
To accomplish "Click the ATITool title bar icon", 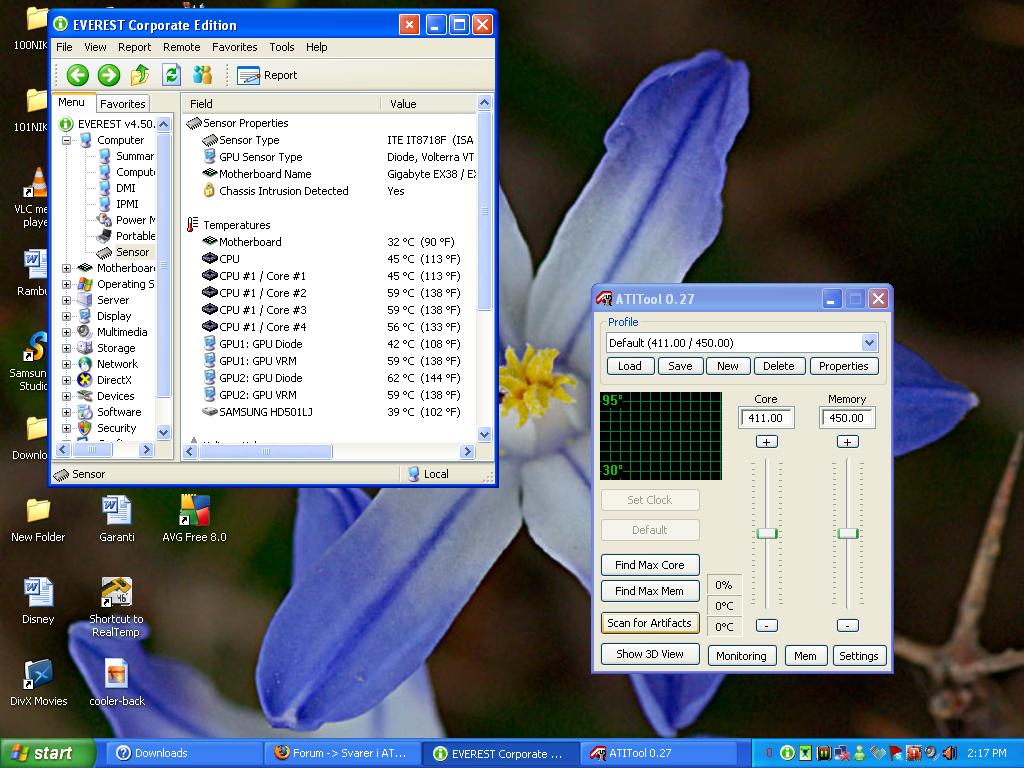I will tap(603, 299).
